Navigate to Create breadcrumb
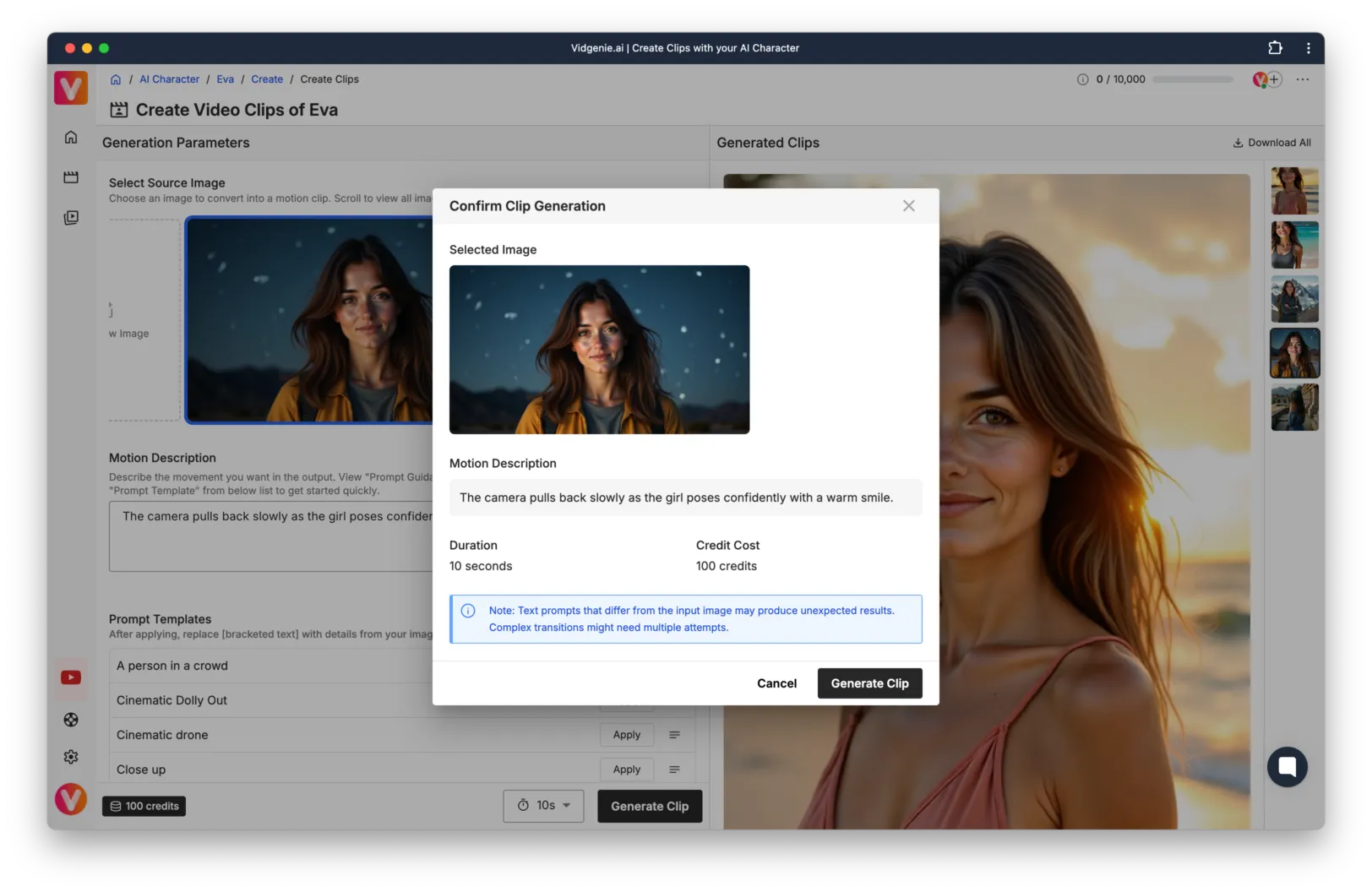Image resolution: width=1372 pixels, height=892 pixels. (267, 79)
